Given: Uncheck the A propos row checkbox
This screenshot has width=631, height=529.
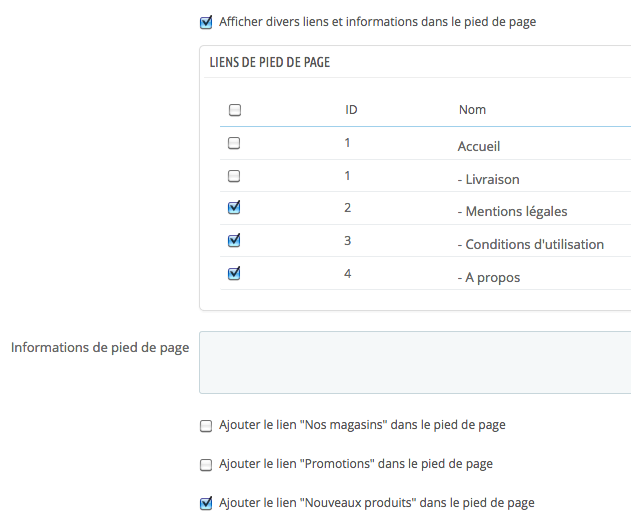Looking at the screenshot, I should coord(234,274).
